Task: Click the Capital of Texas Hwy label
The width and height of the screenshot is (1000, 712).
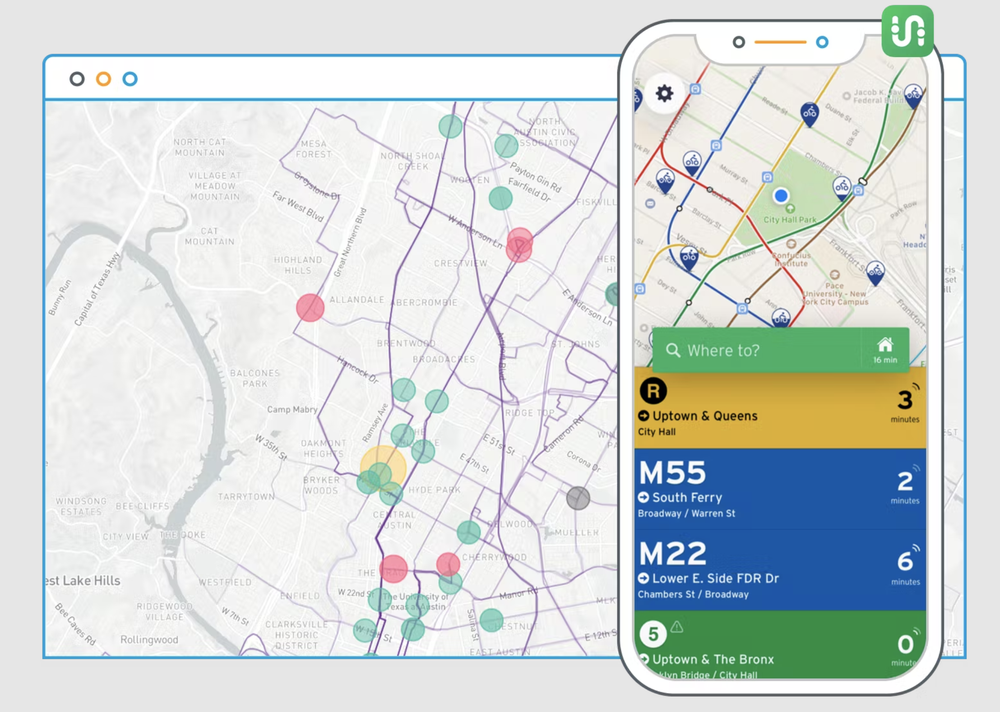Action: coord(96,290)
